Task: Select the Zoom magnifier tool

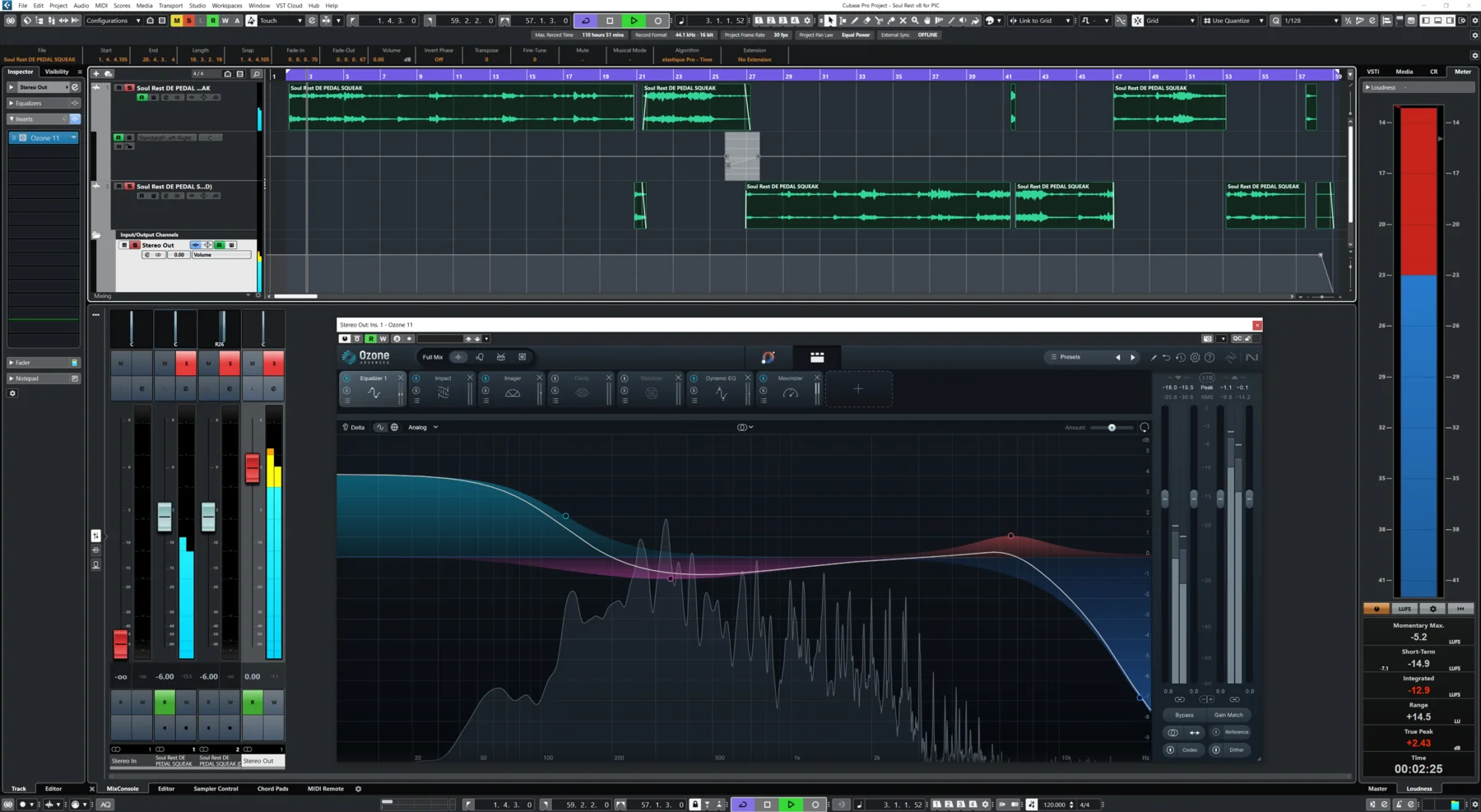Action: click(x=915, y=21)
